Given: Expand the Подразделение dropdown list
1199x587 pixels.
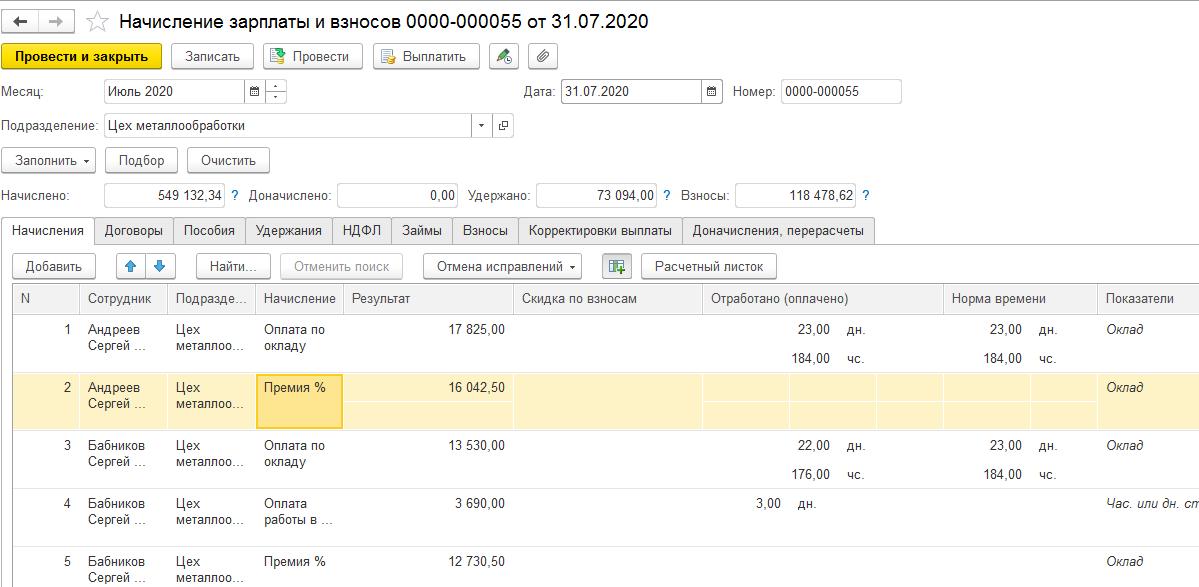Looking at the screenshot, I should pos(481,126).
